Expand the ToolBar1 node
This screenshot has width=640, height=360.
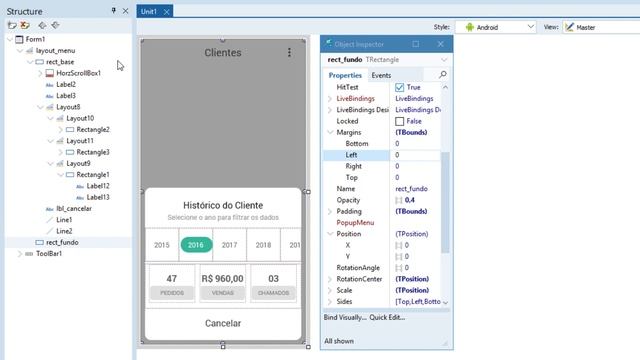point(20,254)
